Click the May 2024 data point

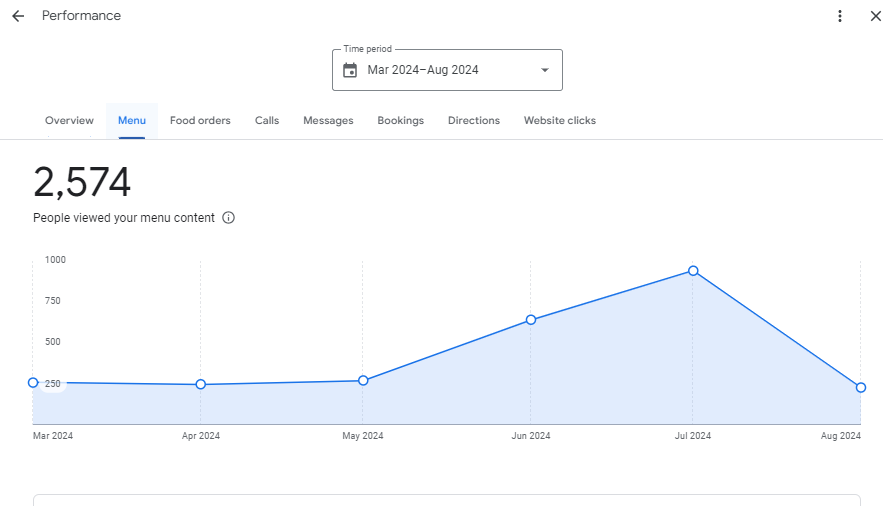(x=363, y=381)
